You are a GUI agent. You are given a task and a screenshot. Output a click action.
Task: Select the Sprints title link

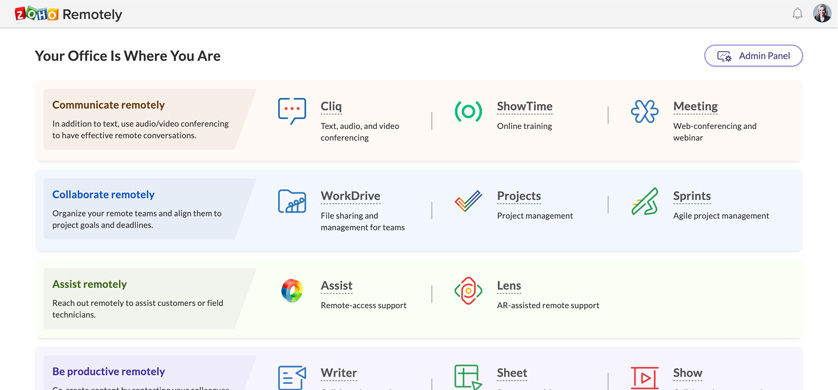(x=692, y=196)
